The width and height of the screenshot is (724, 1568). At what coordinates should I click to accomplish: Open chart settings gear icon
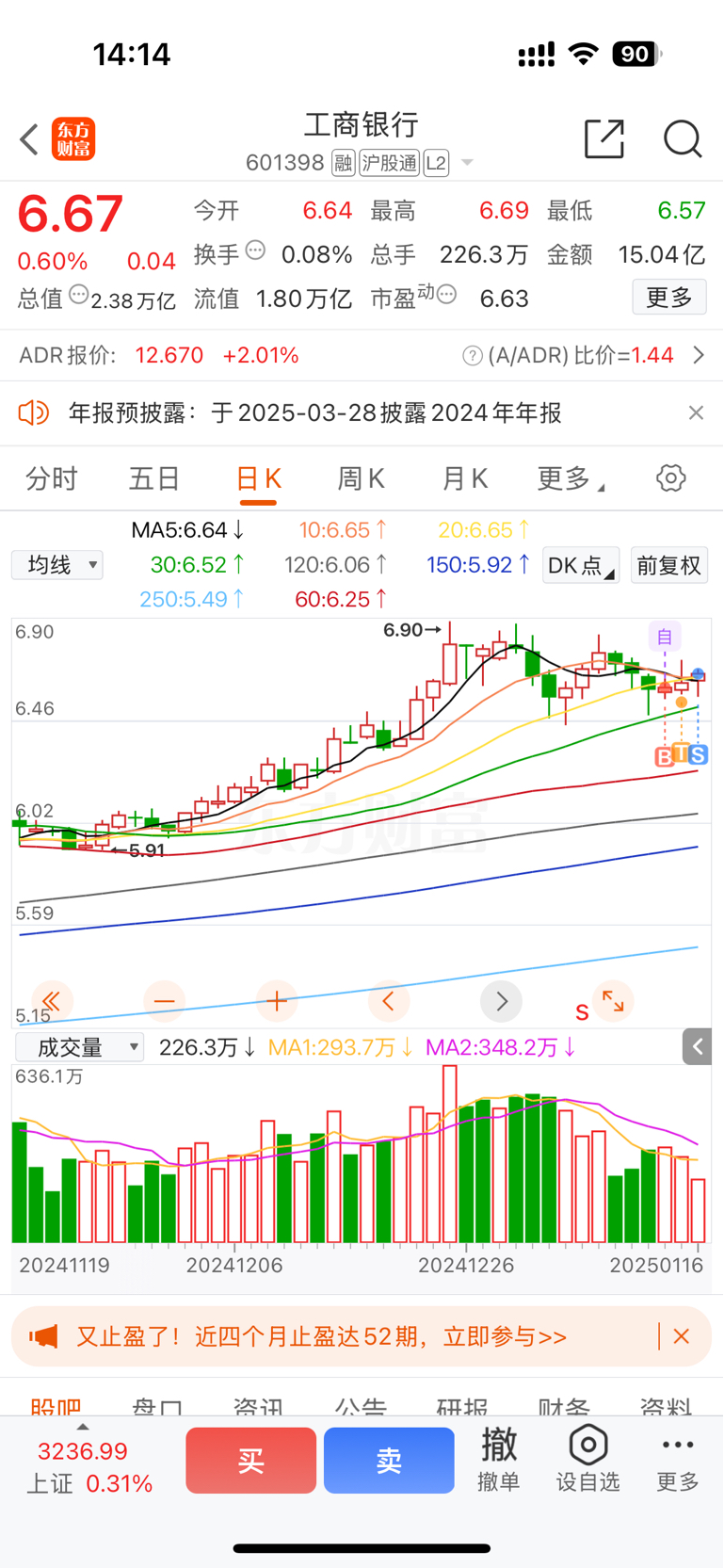coord(670,478)
